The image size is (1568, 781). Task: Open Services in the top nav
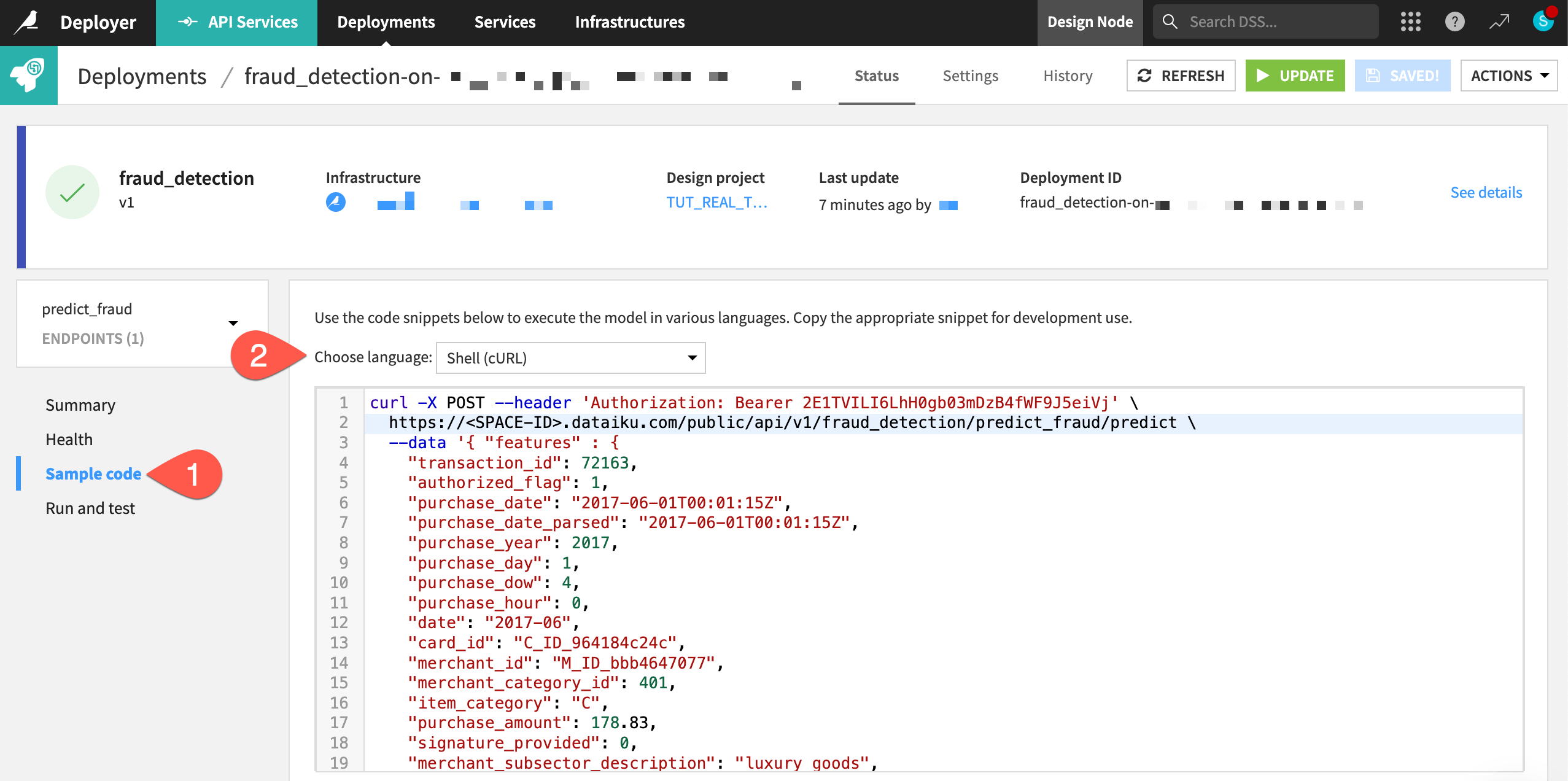(x=505, y=22)
